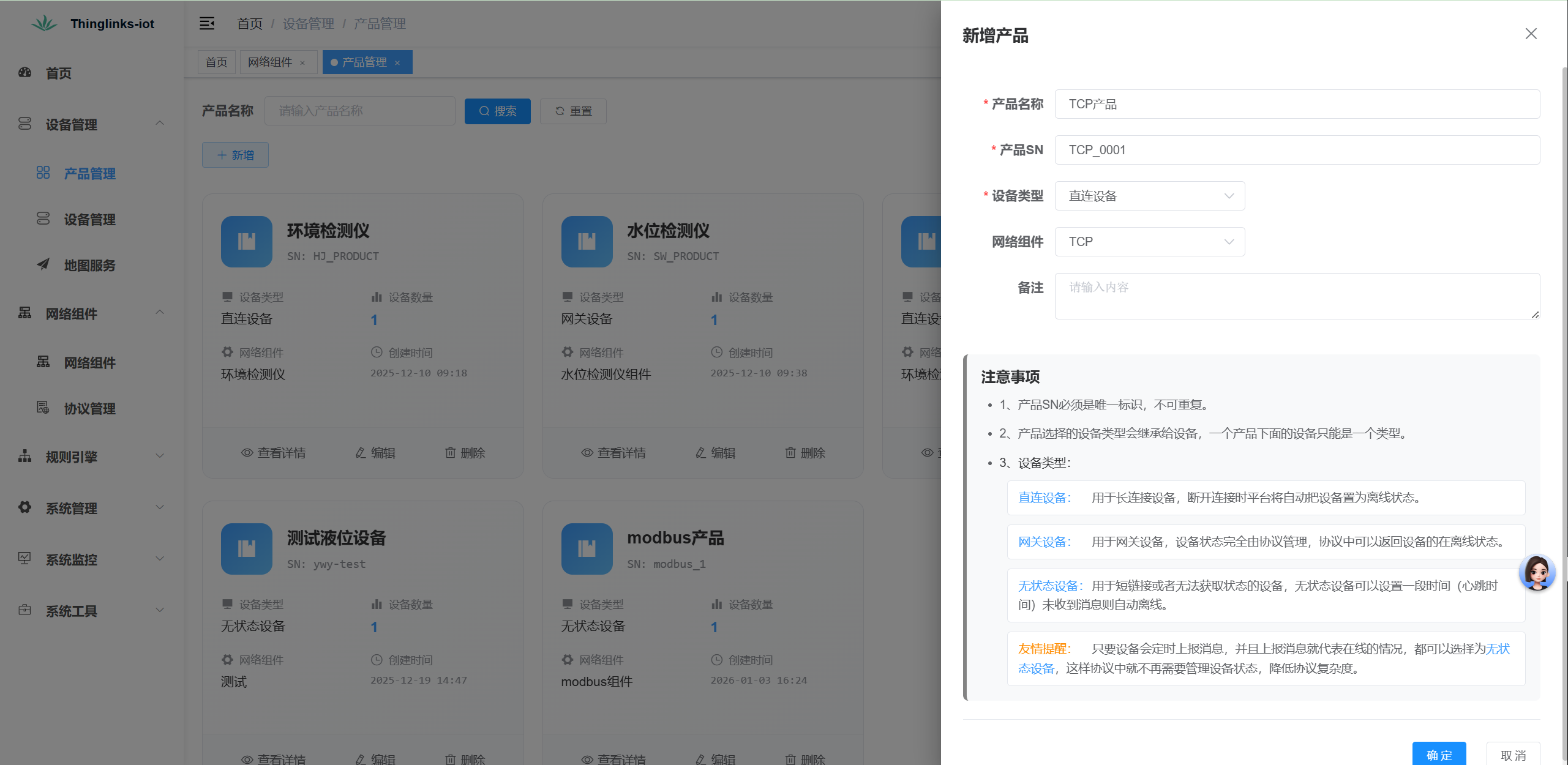The image size is (1568, 765).
Task: Collapse the sidebar using the hamburger icon
Action: [x=207, y=23]
